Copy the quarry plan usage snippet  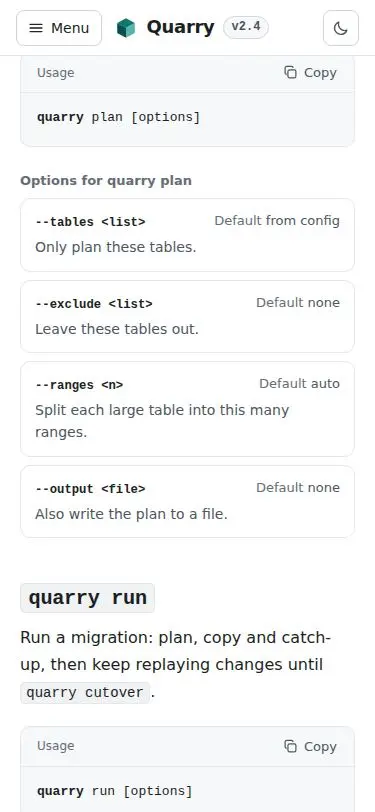pos(311,72)
